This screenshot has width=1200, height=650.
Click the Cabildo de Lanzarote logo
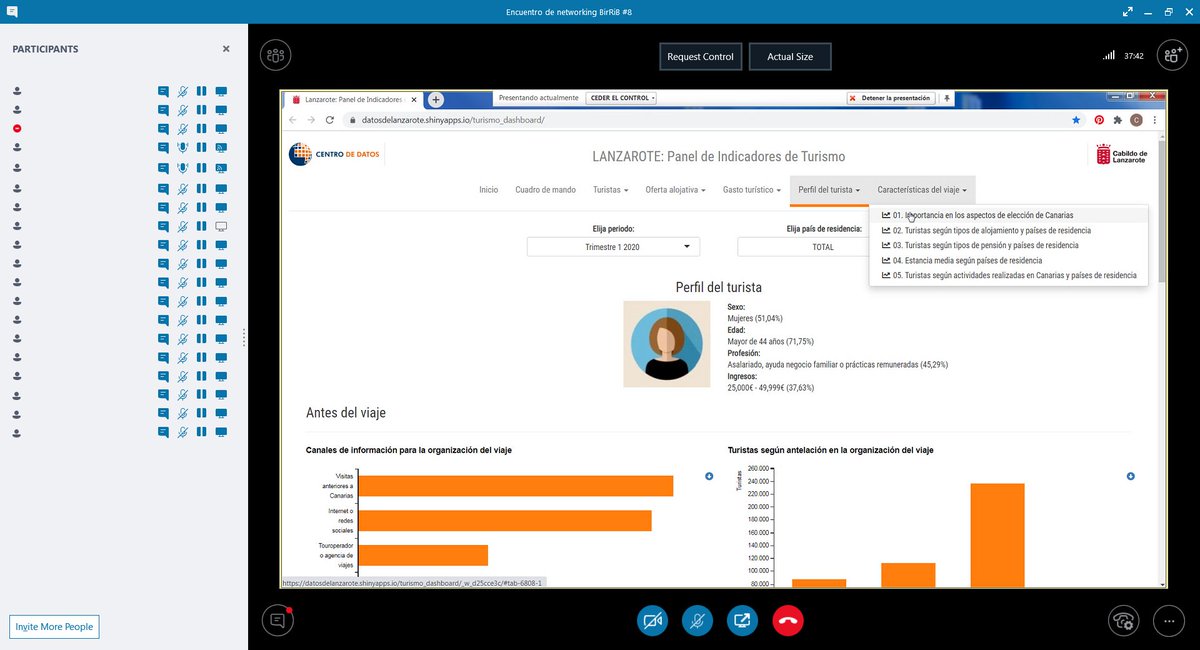point(1122,154)
